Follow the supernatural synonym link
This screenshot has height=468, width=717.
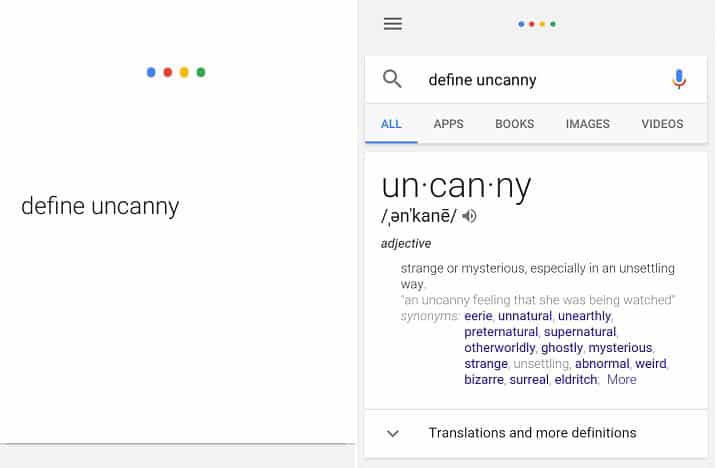[580, 332]
